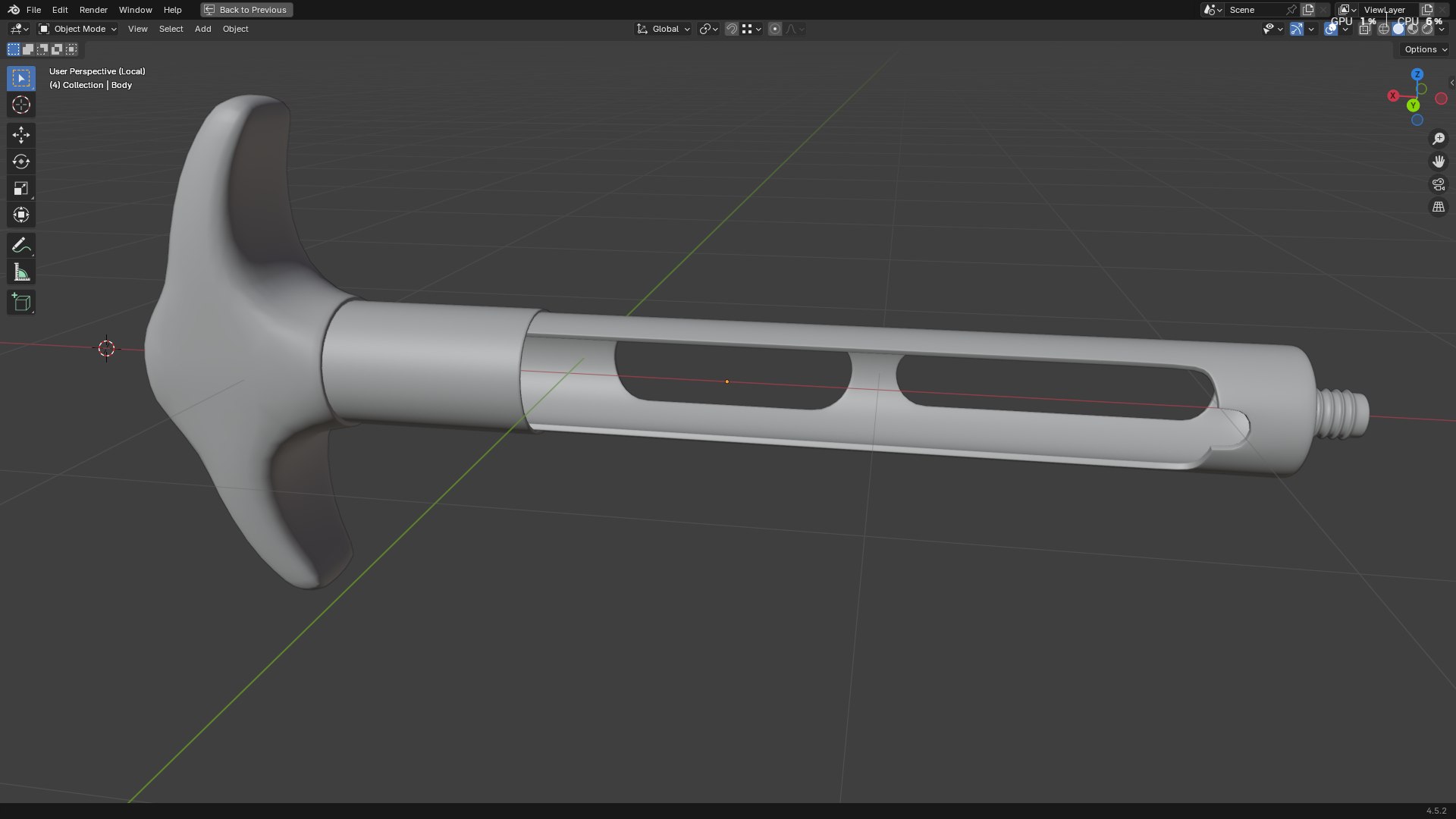Viewport: 1456px width, 819px height.
Task: Switch perspective/orthographic grid icon
Action: (1438, 207)
